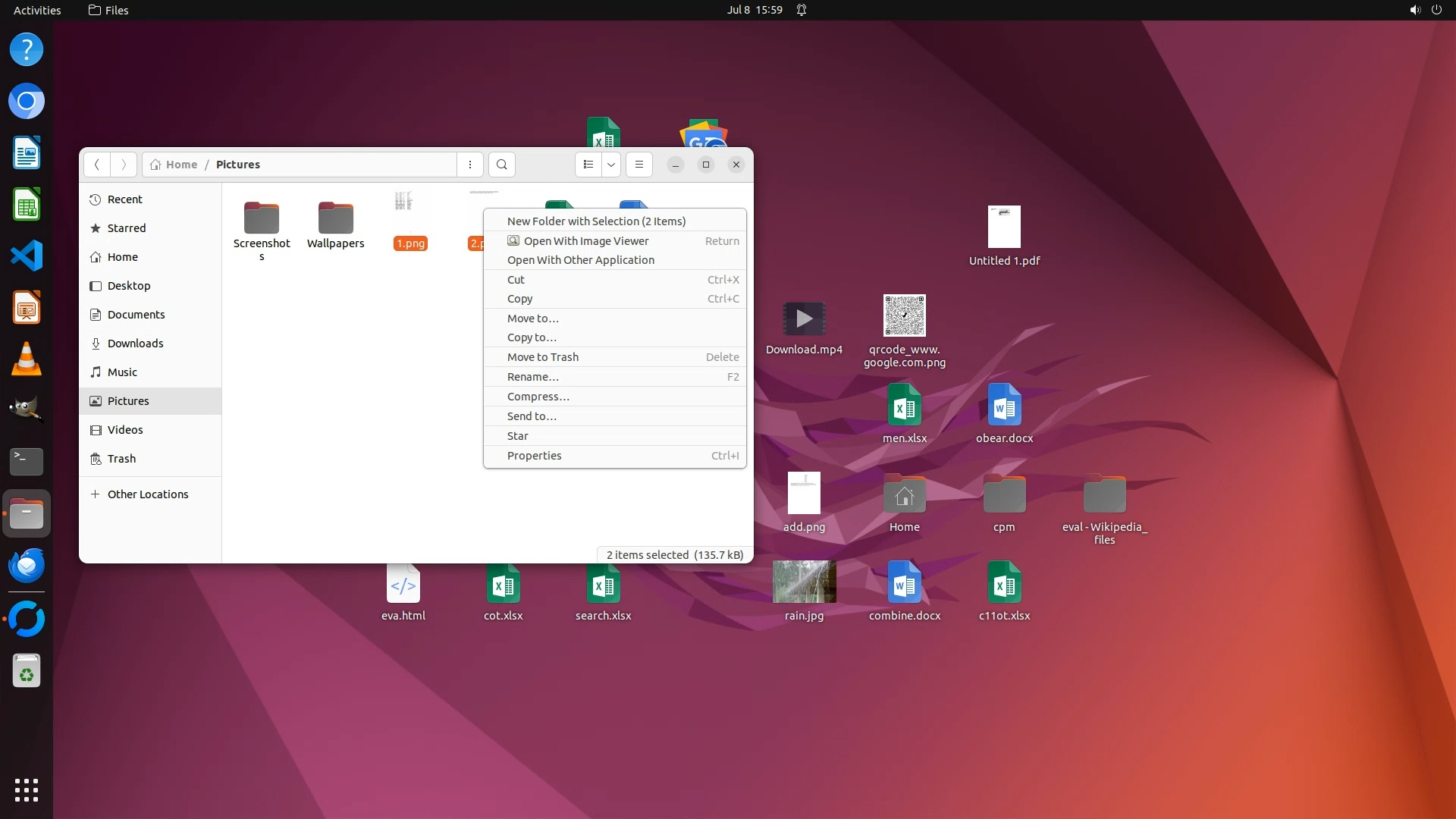Launch VLC media player from dock
Screen dimensions: 1456x819
[27, 359]
